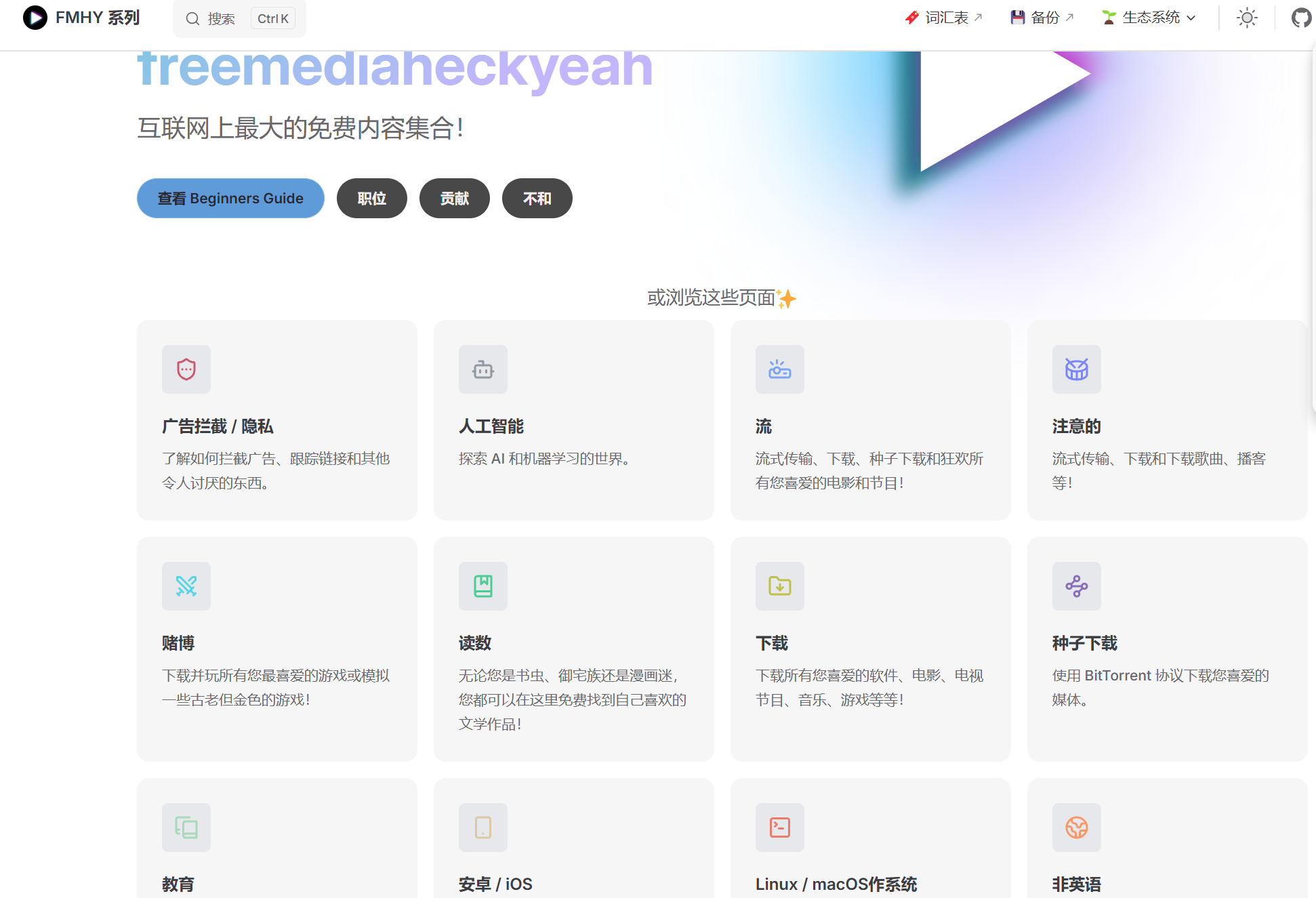Open the 流 card title

coord(764,426)
